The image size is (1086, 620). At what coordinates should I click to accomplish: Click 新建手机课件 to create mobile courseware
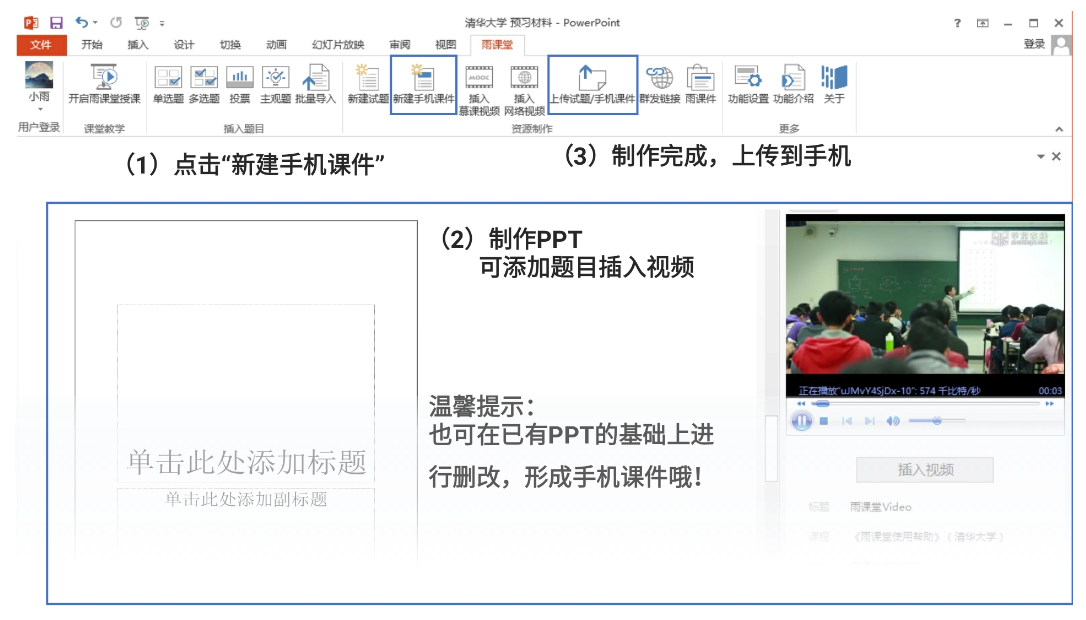click(x=423, y=85)
